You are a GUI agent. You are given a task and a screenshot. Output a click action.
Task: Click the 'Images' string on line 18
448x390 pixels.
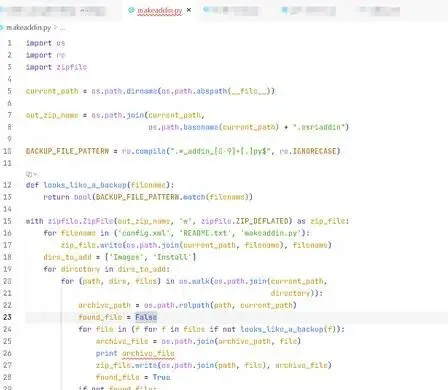pyautogui.click(x=127, y=257)
